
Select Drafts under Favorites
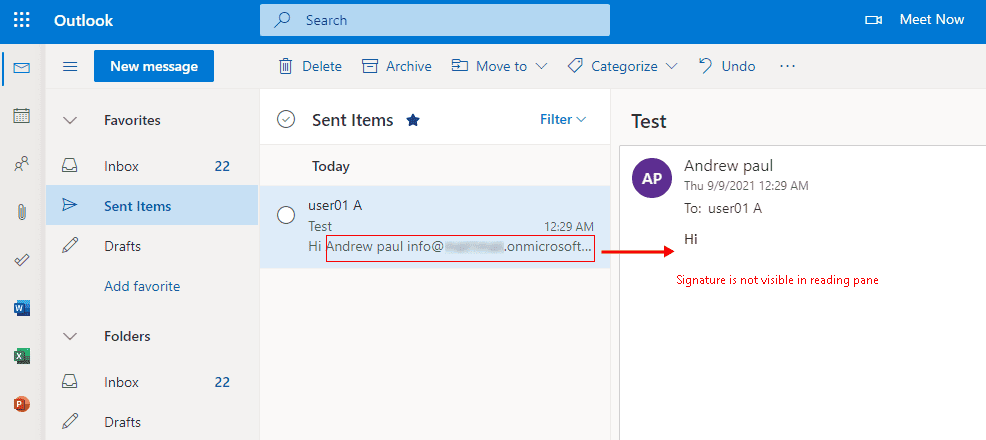(122, 246)
